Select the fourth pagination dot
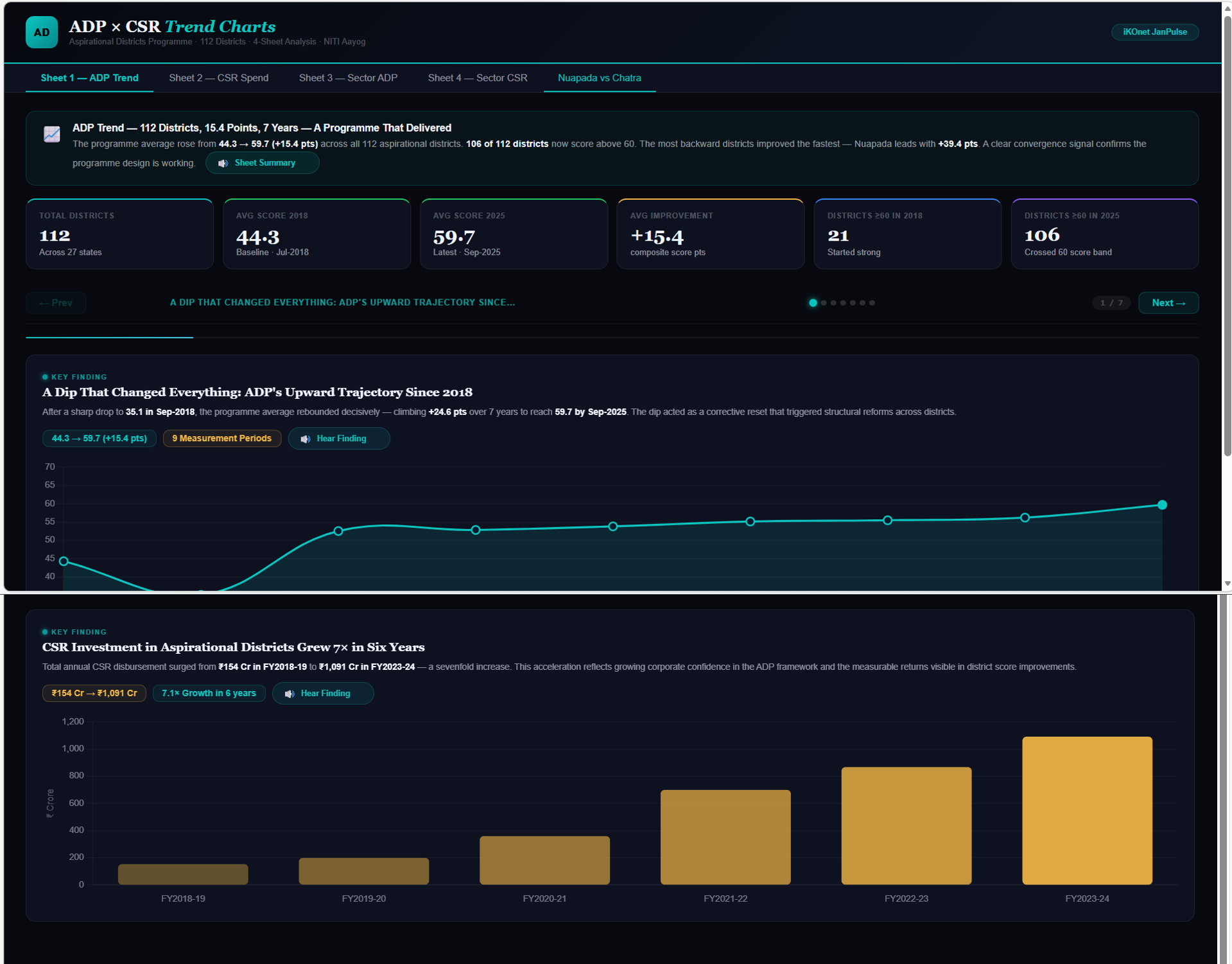The width and height of the screenshot is (1232, 964). [843, 302]
